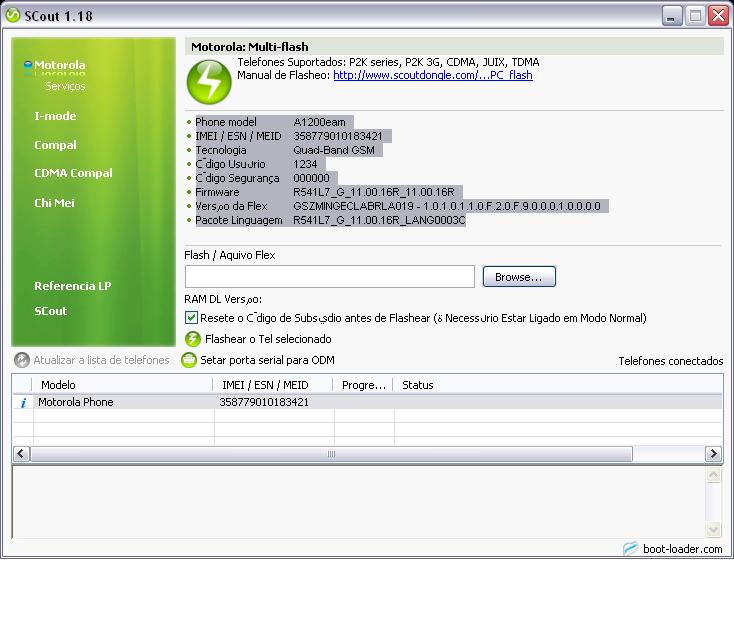The height and width of the screenshot is (637, 734).
Task: Click the Phone model value A1200eam
Action: 319,122
